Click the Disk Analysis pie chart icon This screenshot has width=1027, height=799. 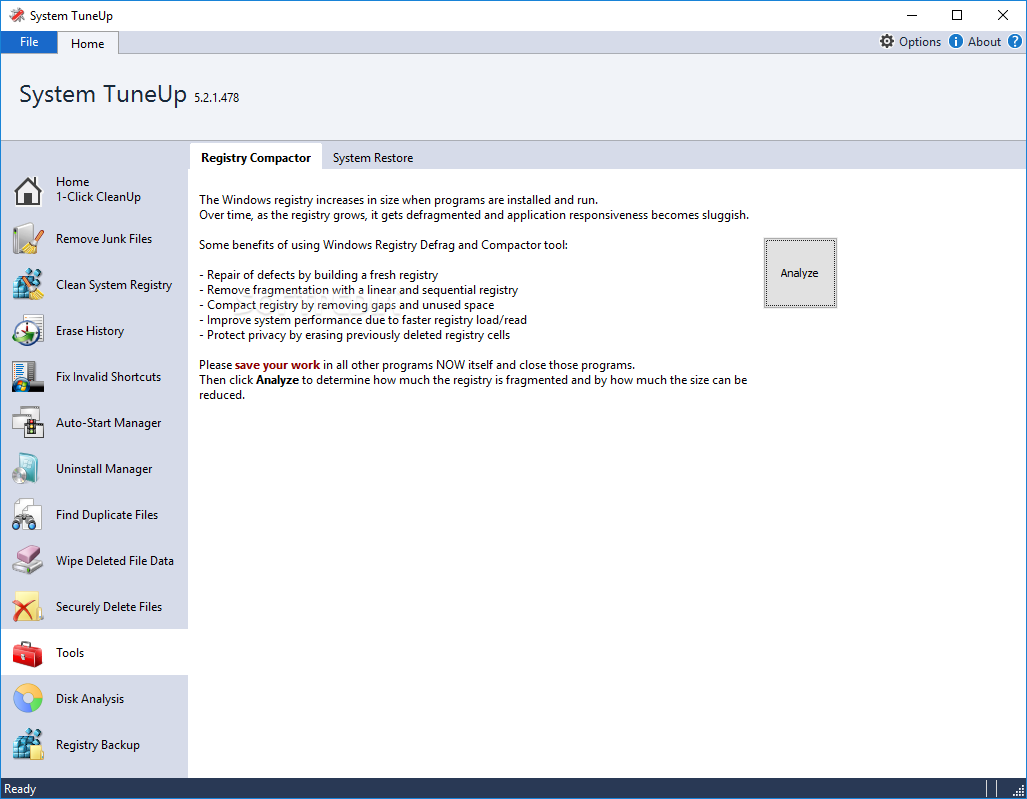pos(28,699)
